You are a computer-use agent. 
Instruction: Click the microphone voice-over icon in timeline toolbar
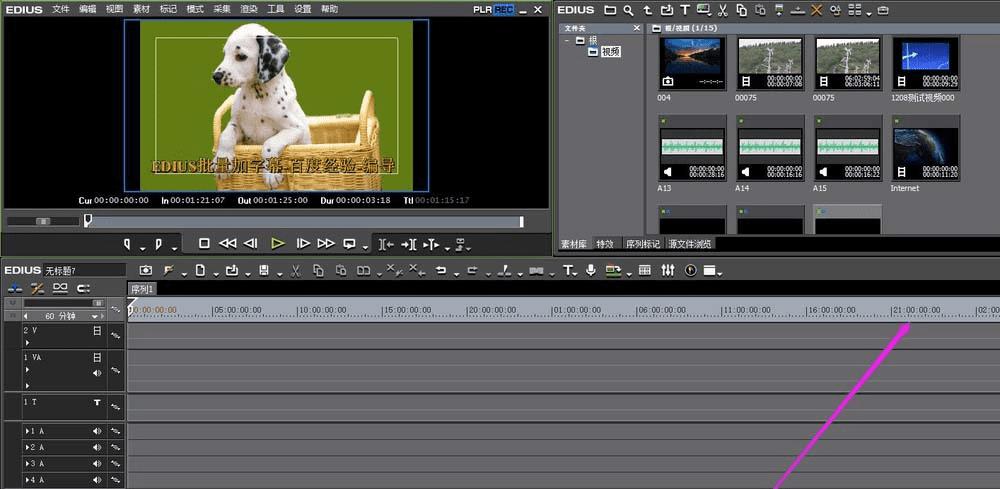[591, 270]
